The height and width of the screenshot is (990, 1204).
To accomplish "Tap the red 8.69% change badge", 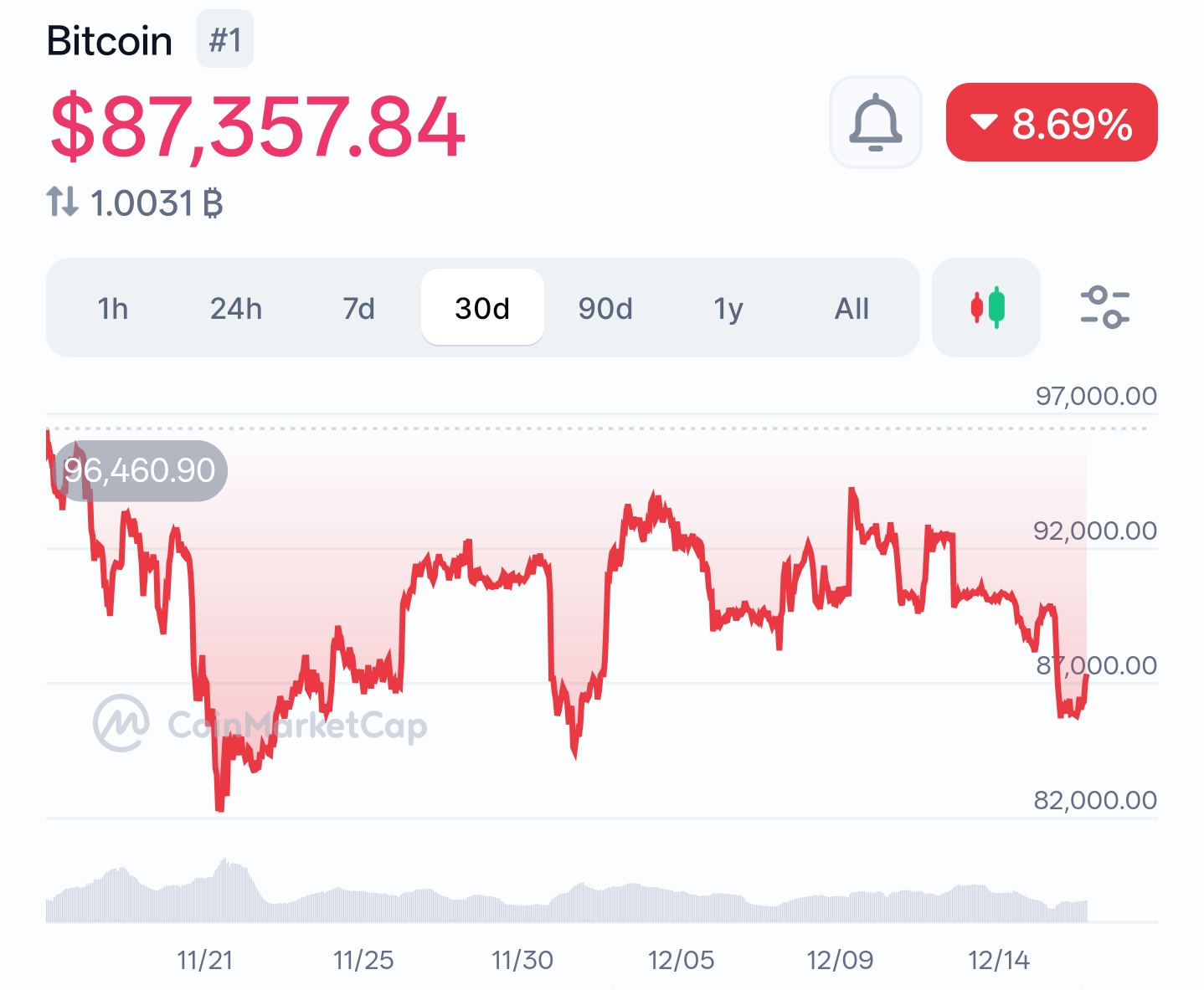I will 1052,122.
